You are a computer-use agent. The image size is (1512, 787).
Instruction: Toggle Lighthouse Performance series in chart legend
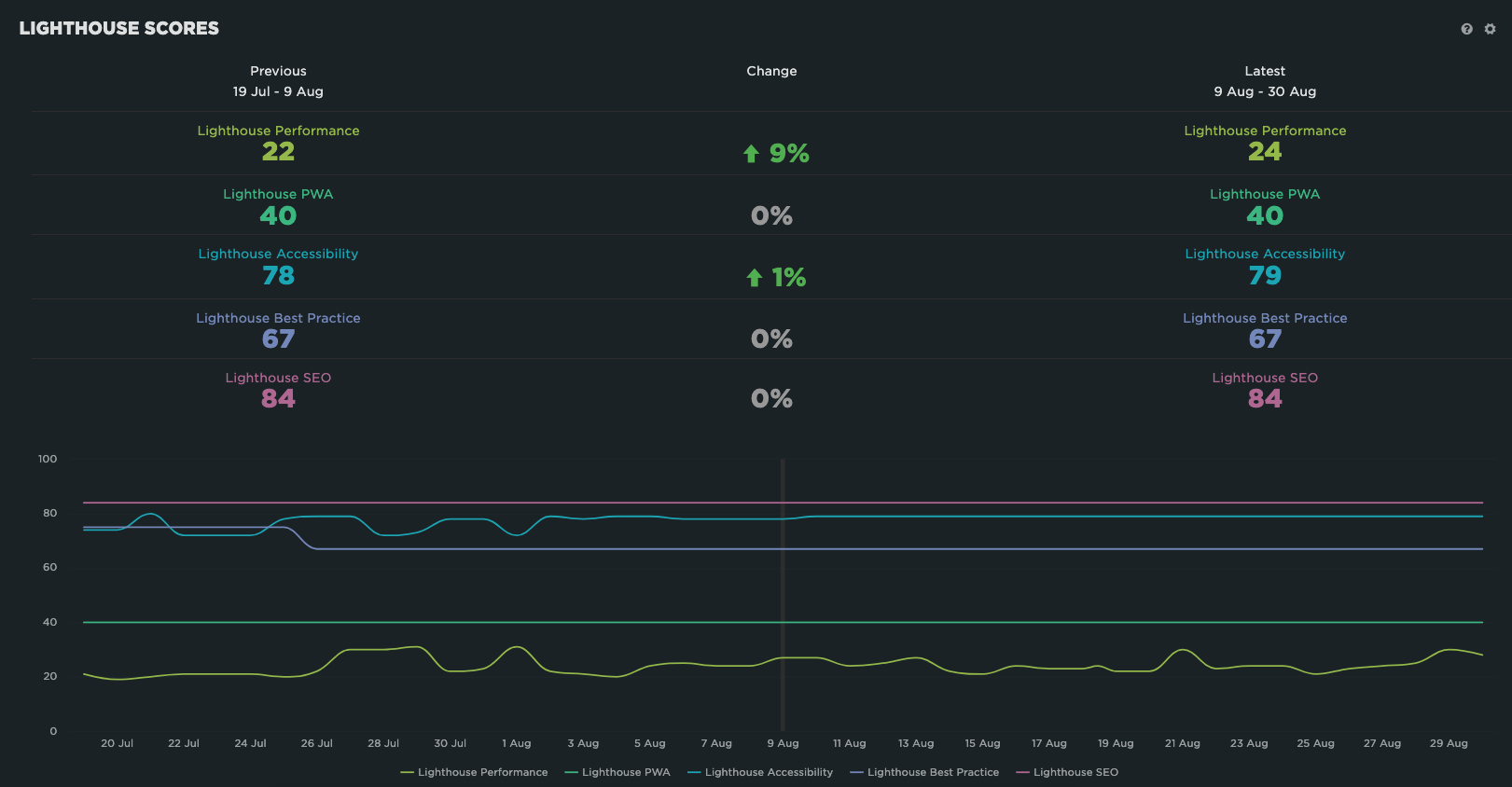coord(474,772)
